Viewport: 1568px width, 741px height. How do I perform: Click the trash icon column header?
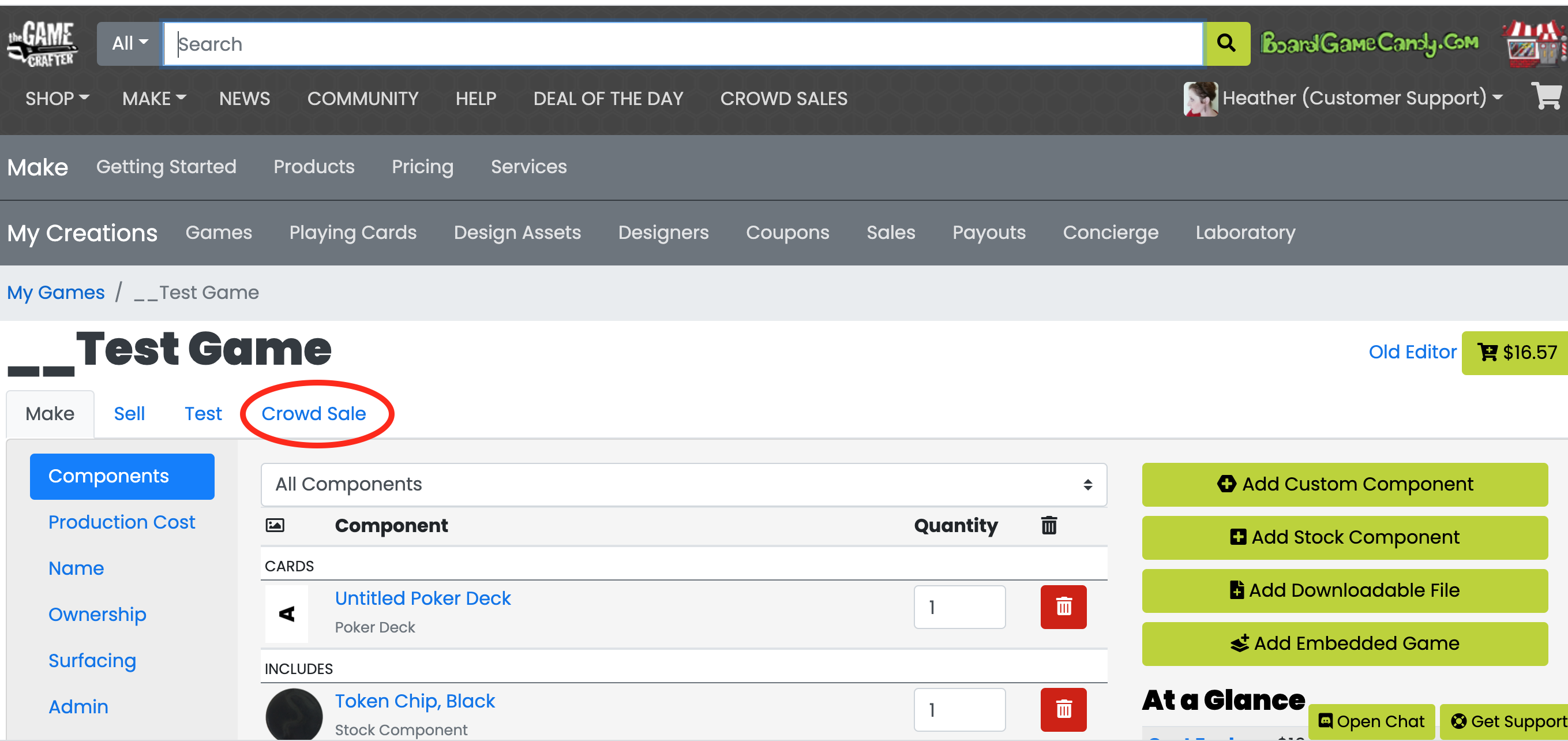pyautogui.click(x=1048, y=525)
